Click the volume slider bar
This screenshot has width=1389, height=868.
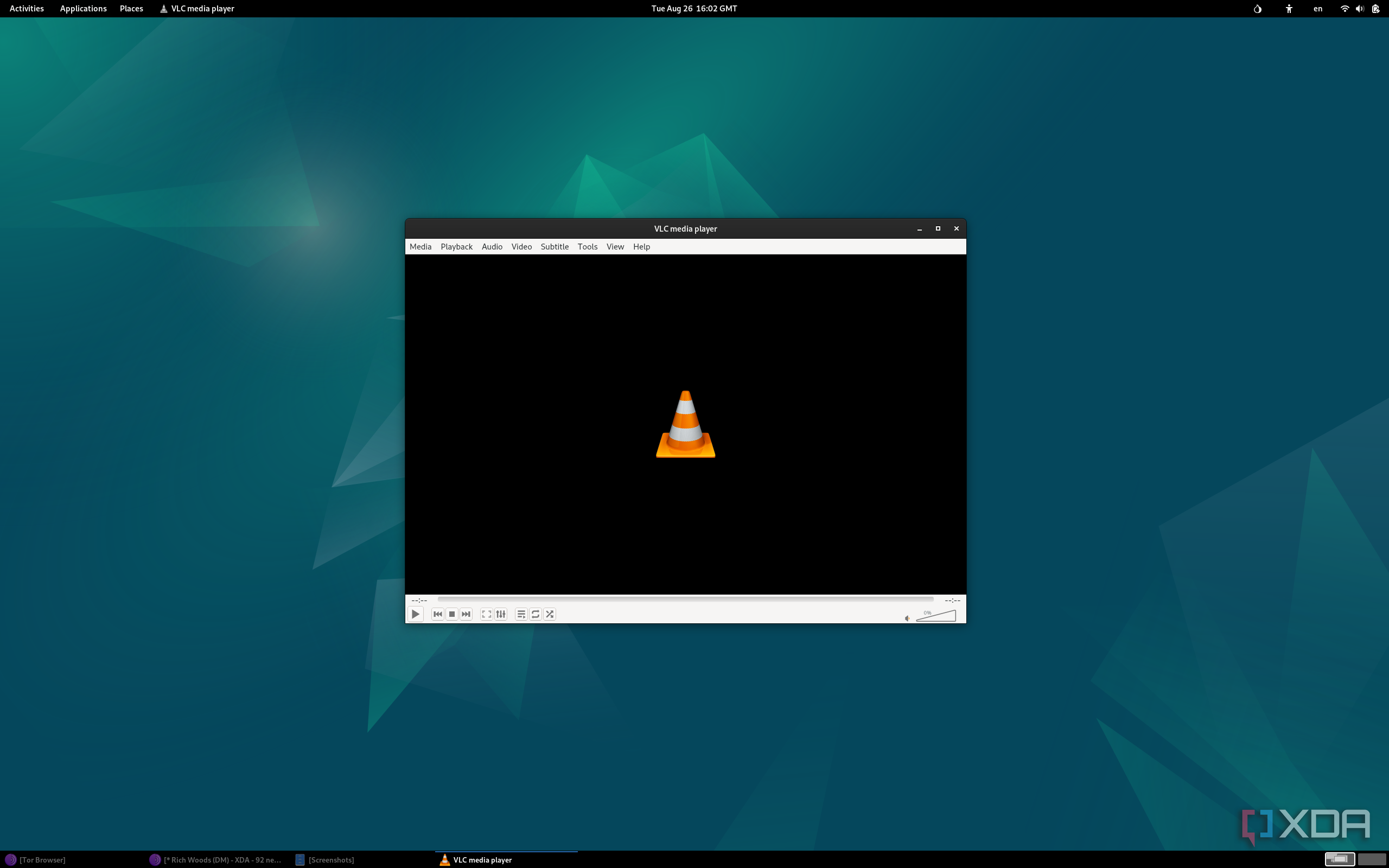pos(936,617)
